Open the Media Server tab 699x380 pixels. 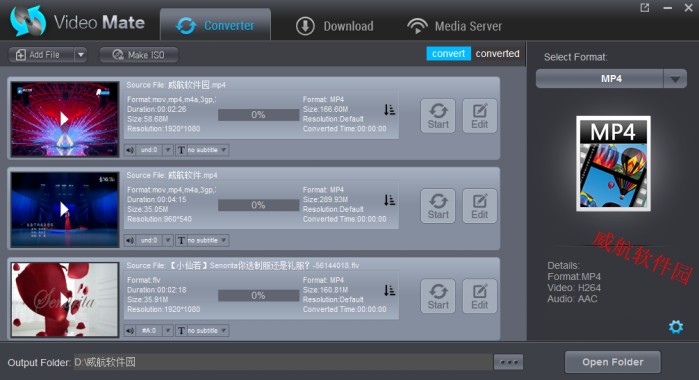tap(455, 26)
